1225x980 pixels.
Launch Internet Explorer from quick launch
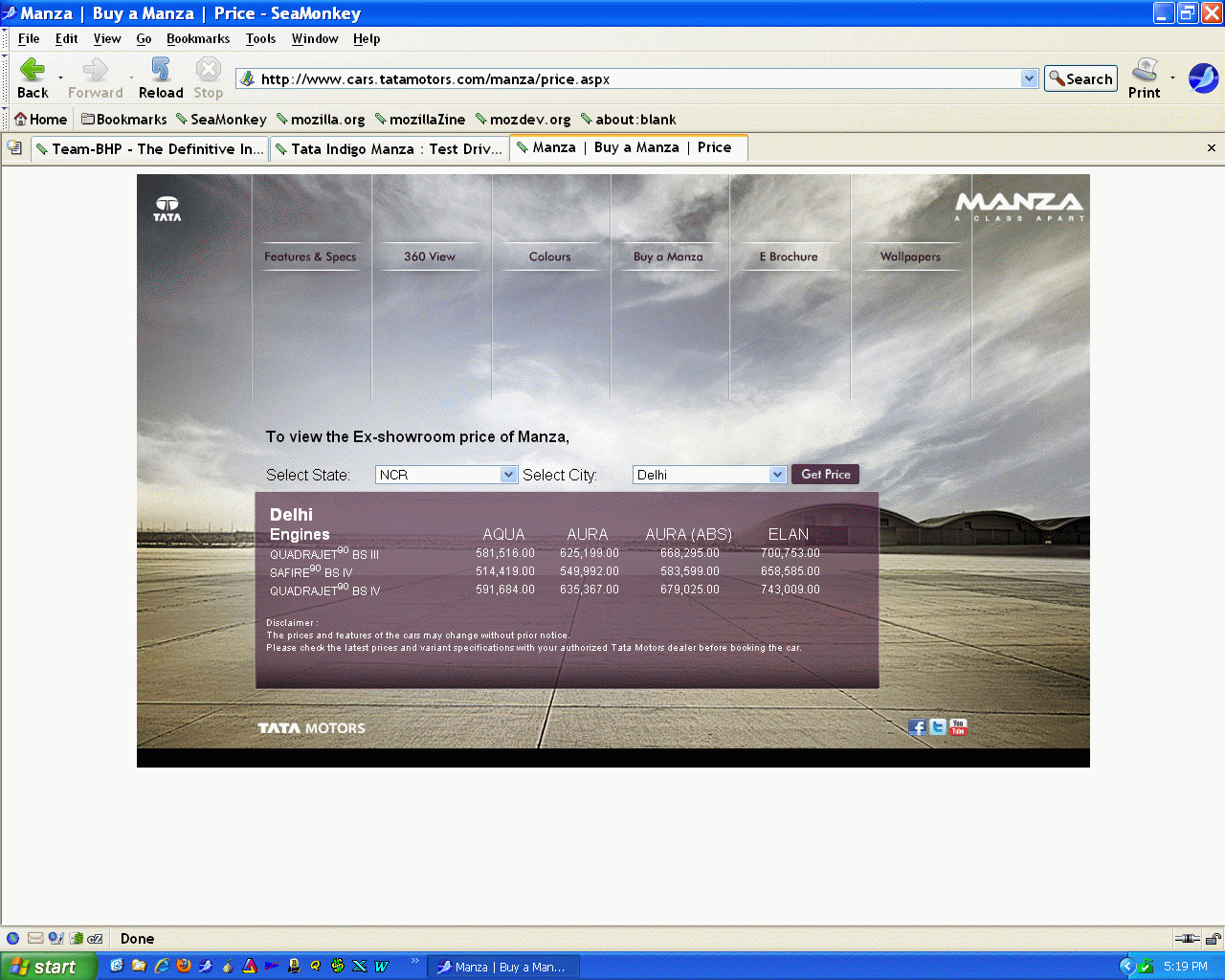[x=162, y=967]
